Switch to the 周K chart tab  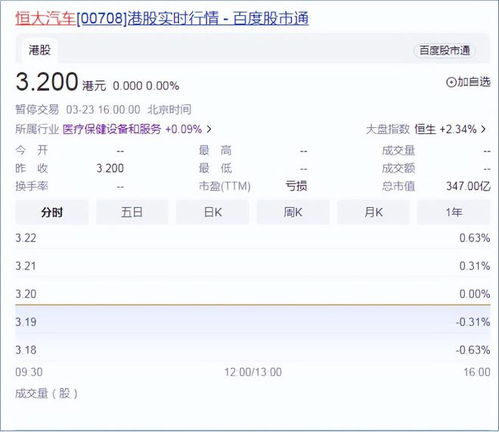tap(293, 212)
